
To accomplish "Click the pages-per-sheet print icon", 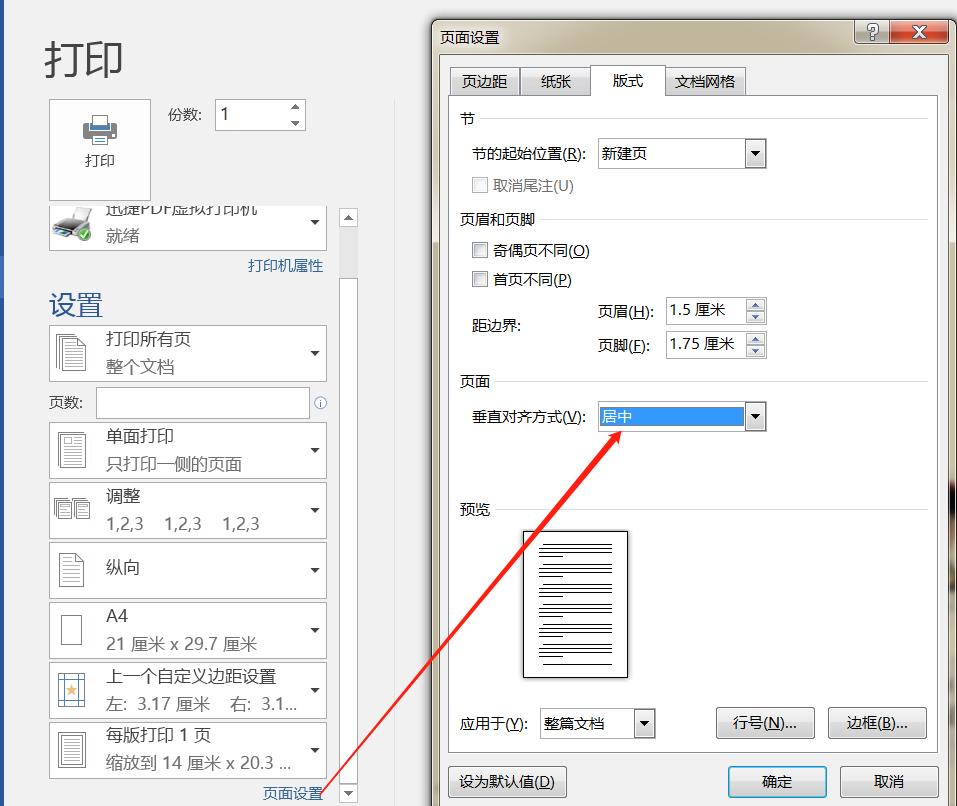I will pos(70,750).
